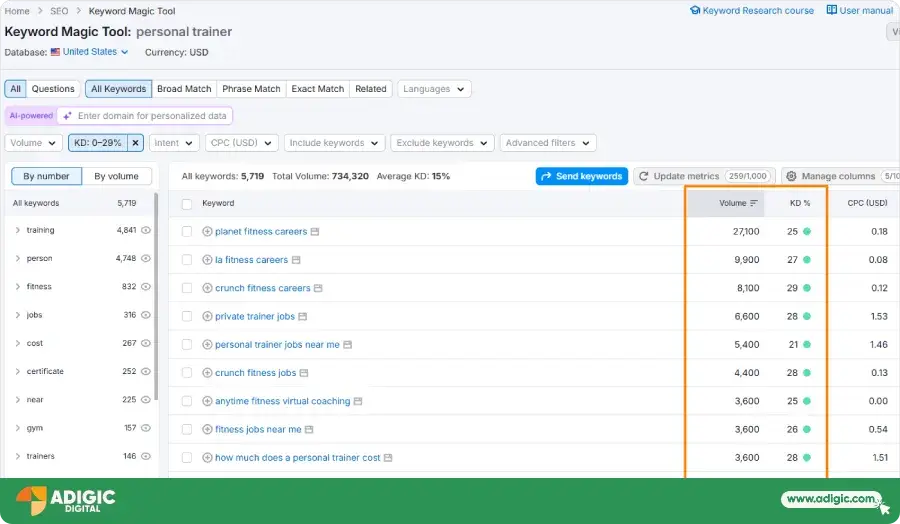Image resolution: width=900 pixels, height=524 pixels.
Task: Add crunch fitness careers keyword via plus icon
Action: tap(207, 288)
